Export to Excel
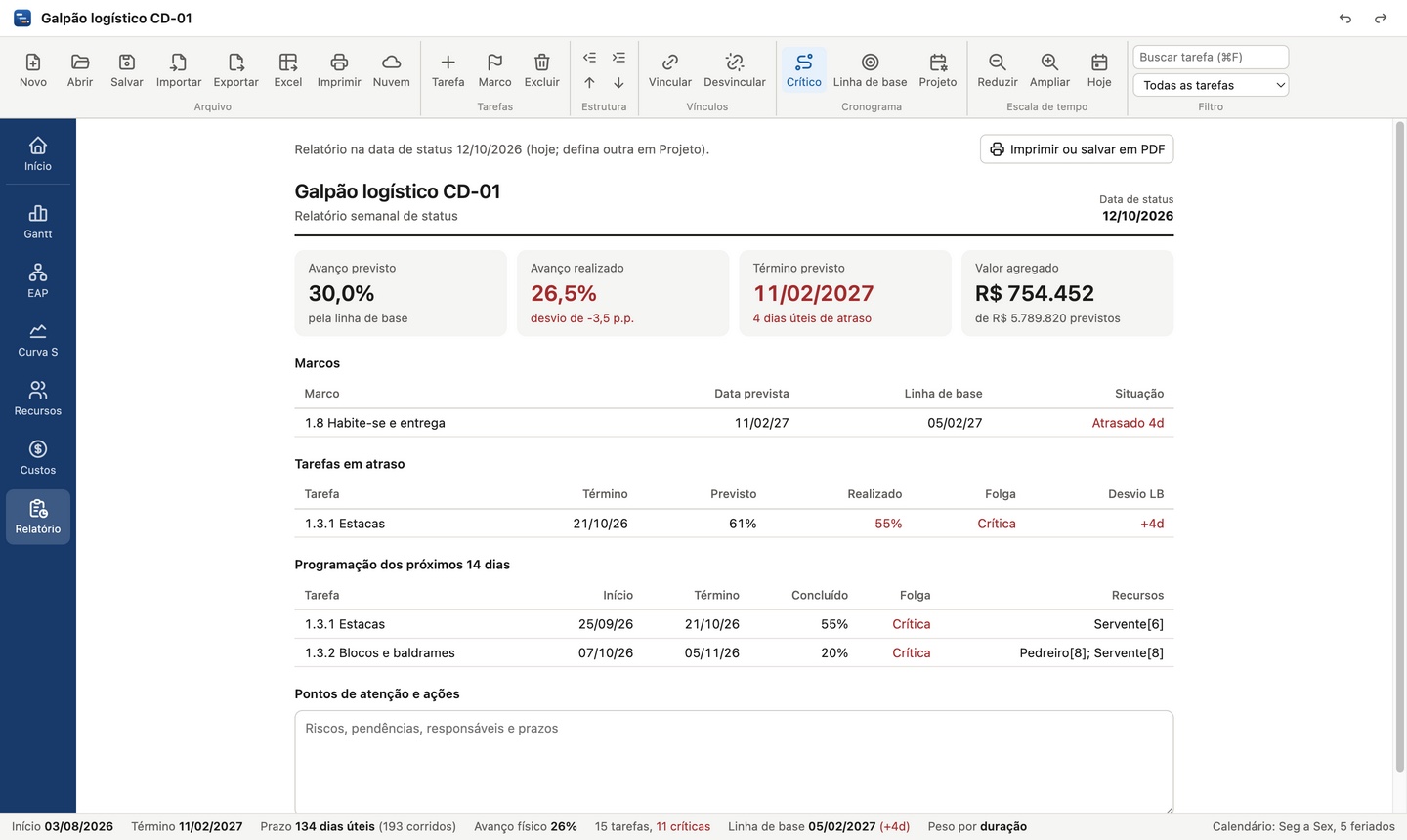1407x840 pixels. [288, 70]
